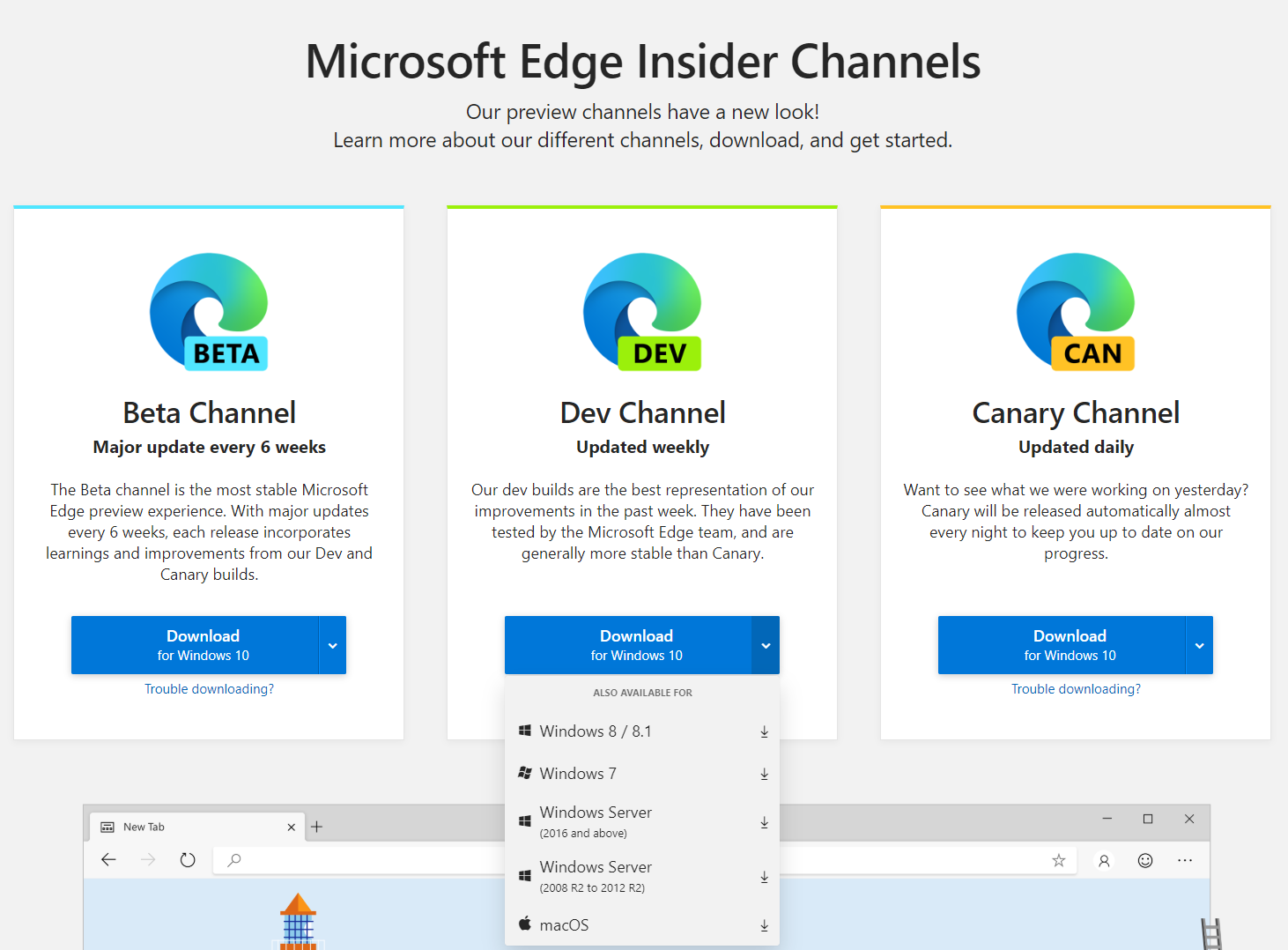Click the smiley feedback icon
This screenshot has width=1288, height=950.
(x=1144, y=860)
